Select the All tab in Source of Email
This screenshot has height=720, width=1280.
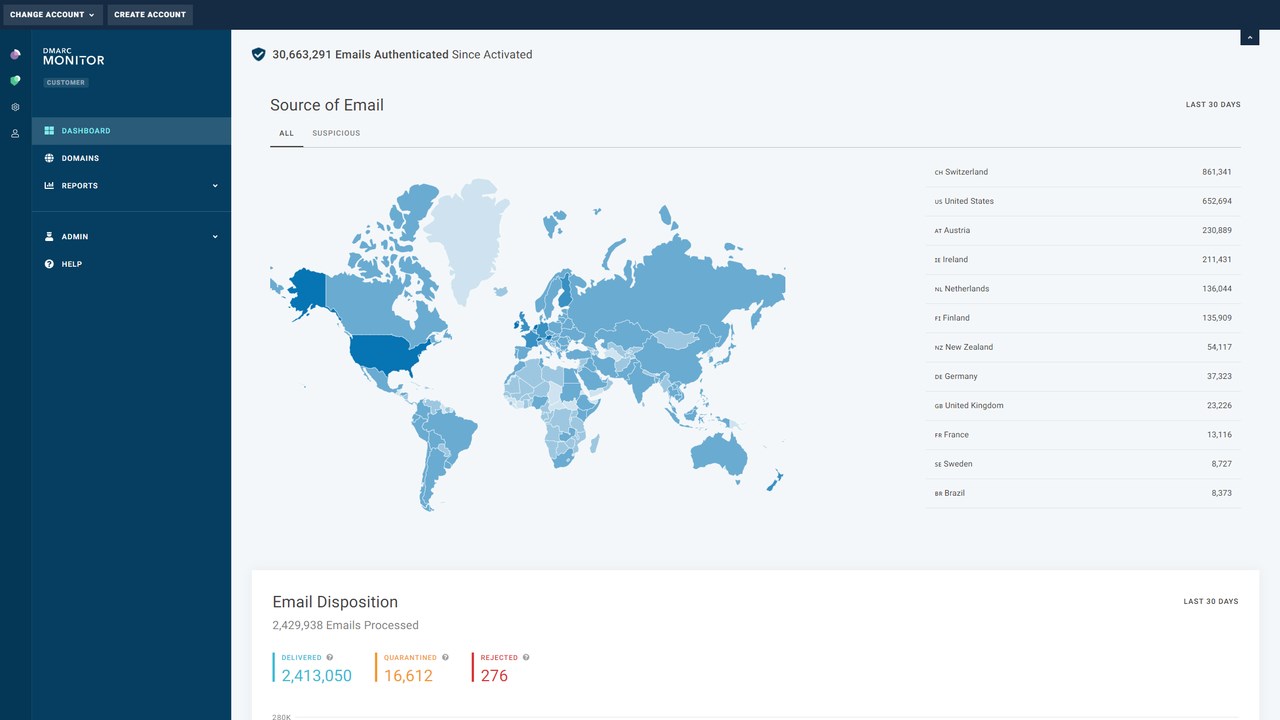(287, 133)
